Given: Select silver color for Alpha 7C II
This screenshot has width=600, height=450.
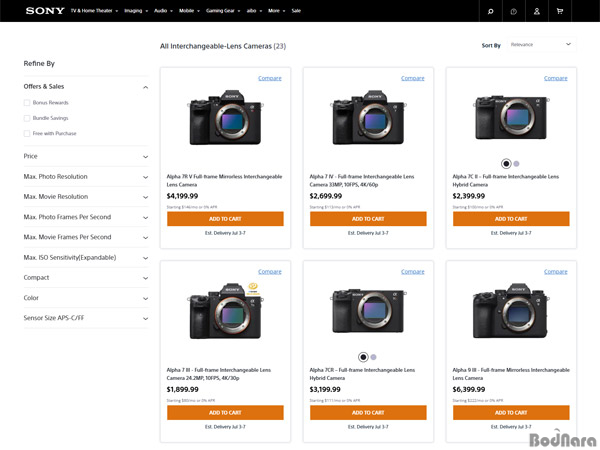Looking at the screenshot, I should [x=516, y=164].
